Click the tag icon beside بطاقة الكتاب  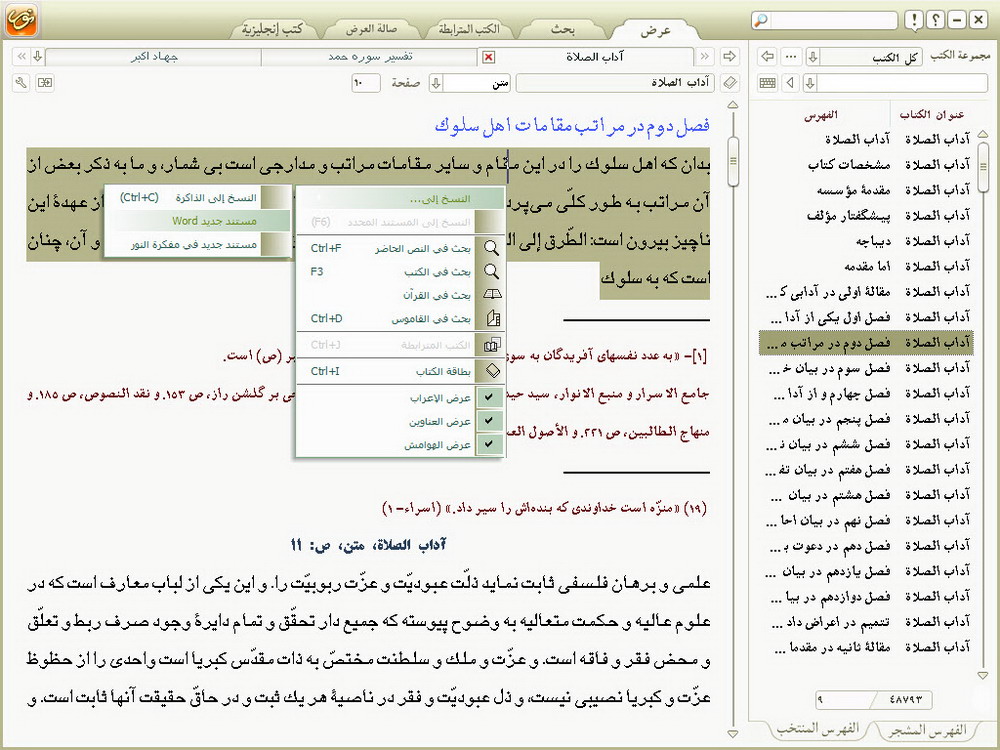tap(492, 371)
